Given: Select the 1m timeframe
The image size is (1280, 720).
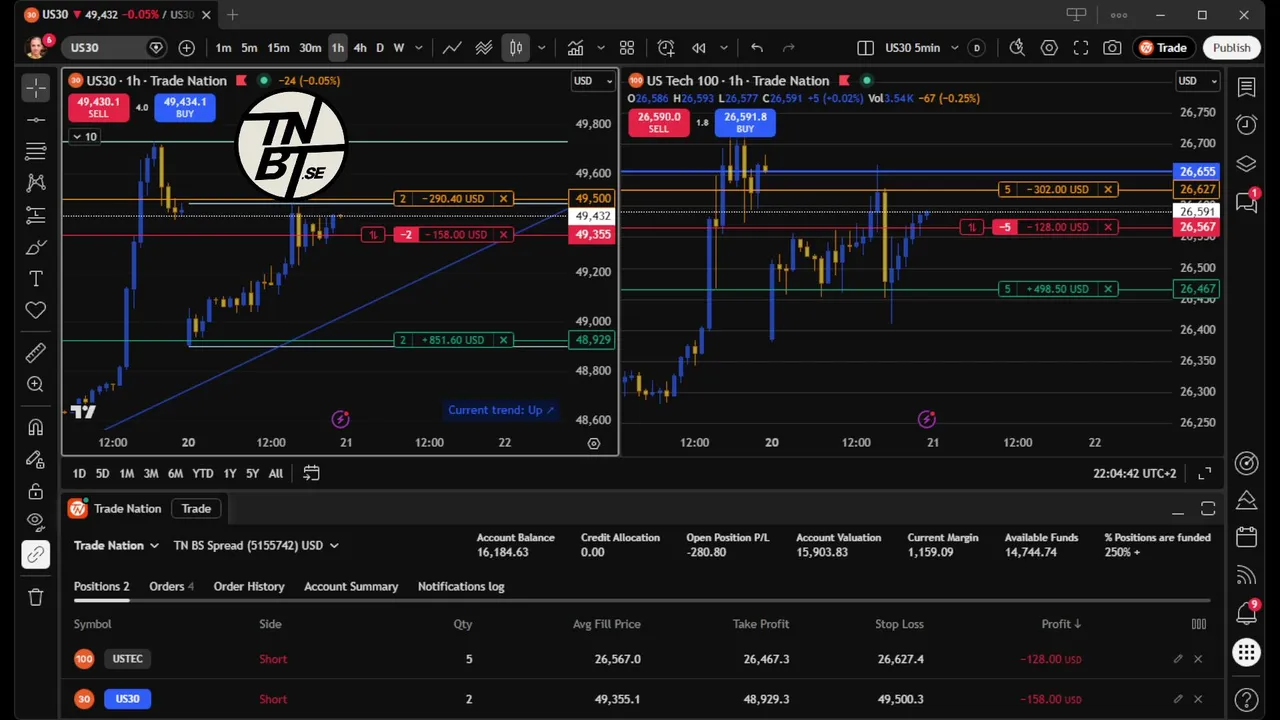Looking at the screenshot, I should (223, 47).
